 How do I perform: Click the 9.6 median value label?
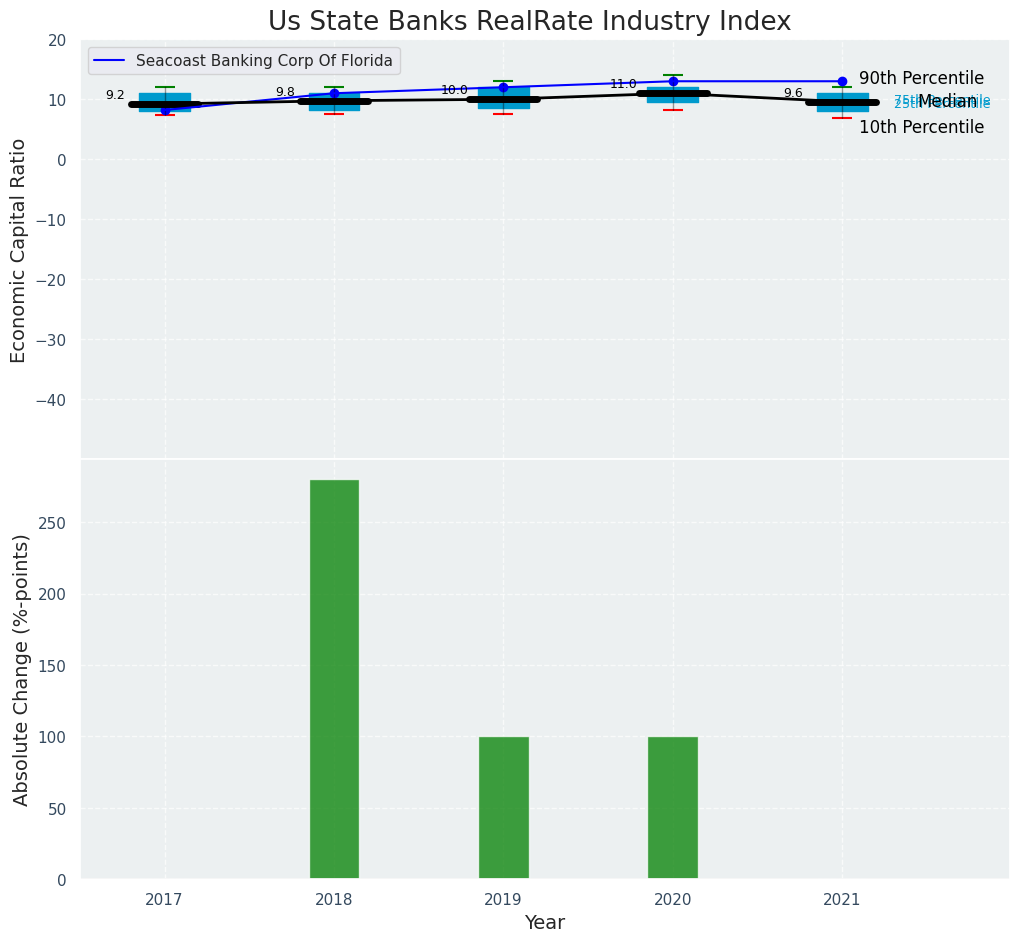793,93
